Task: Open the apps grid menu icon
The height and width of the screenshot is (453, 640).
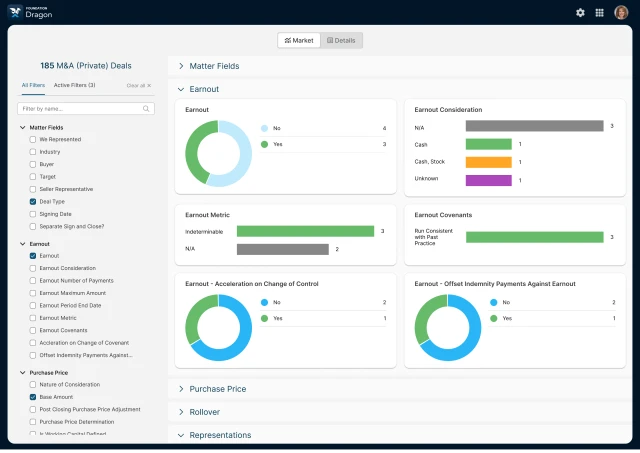Action: tap(599, 12)
